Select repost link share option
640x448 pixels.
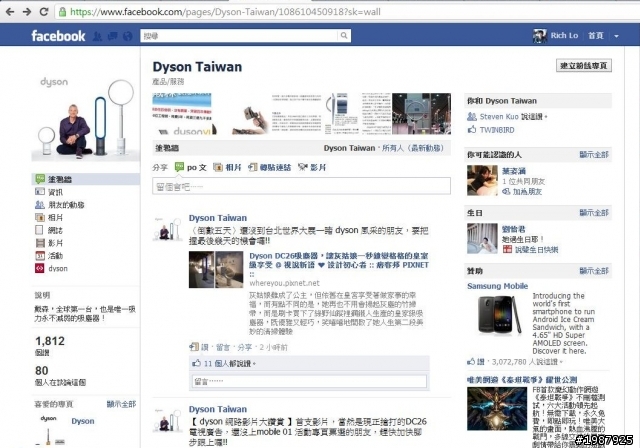tap(270, 167)
